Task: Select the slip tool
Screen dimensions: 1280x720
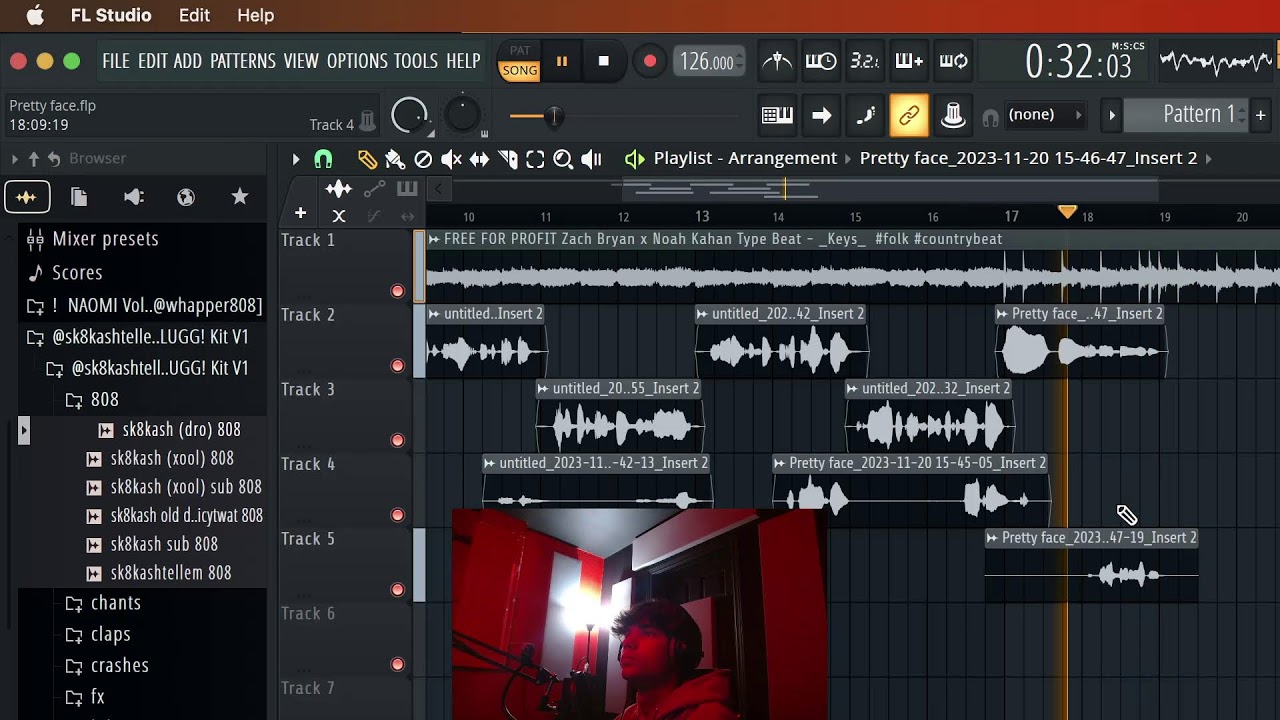Action: [x=479, y=159]
